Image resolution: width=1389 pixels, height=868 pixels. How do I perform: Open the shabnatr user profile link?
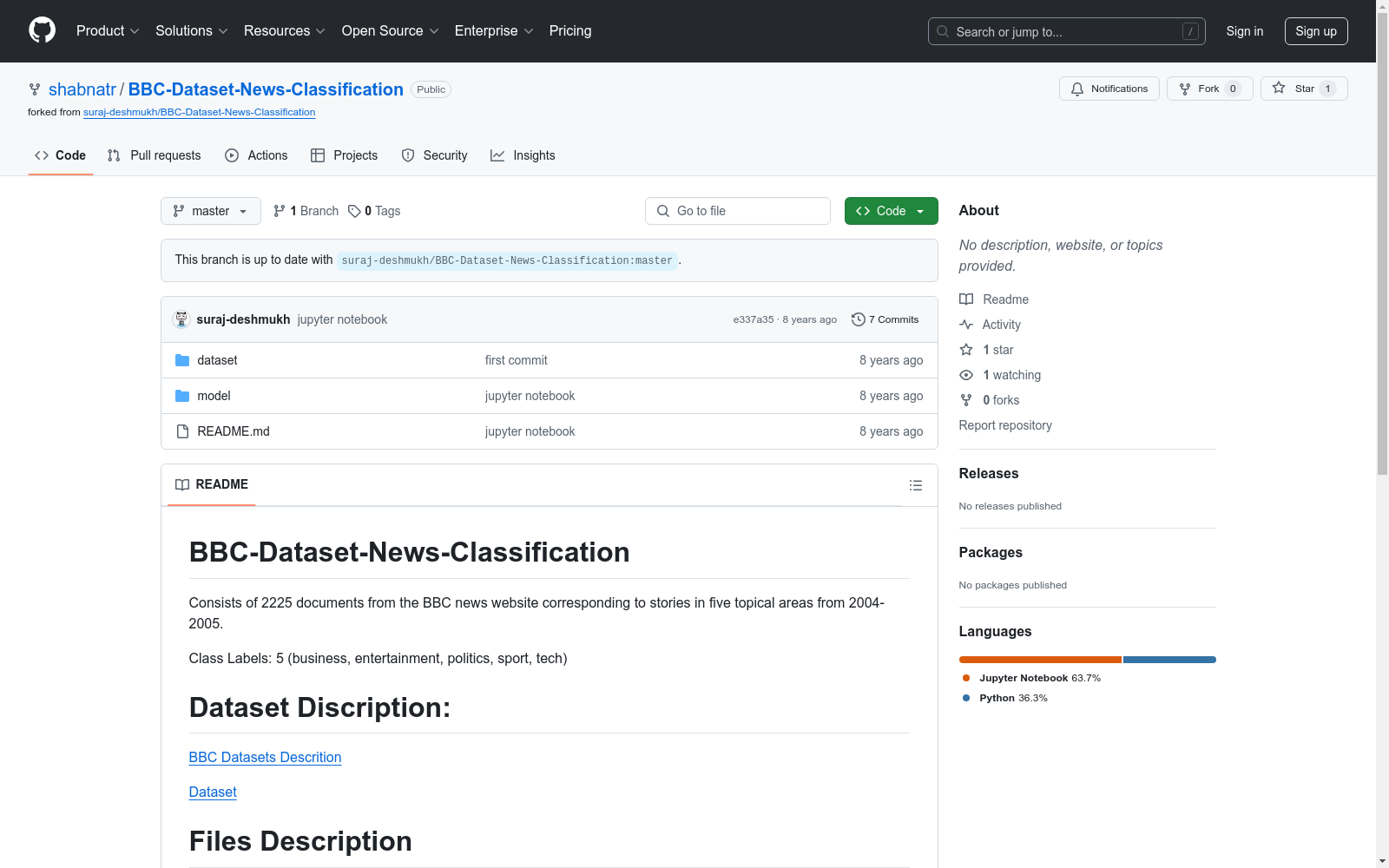click(x=82, y=89)
